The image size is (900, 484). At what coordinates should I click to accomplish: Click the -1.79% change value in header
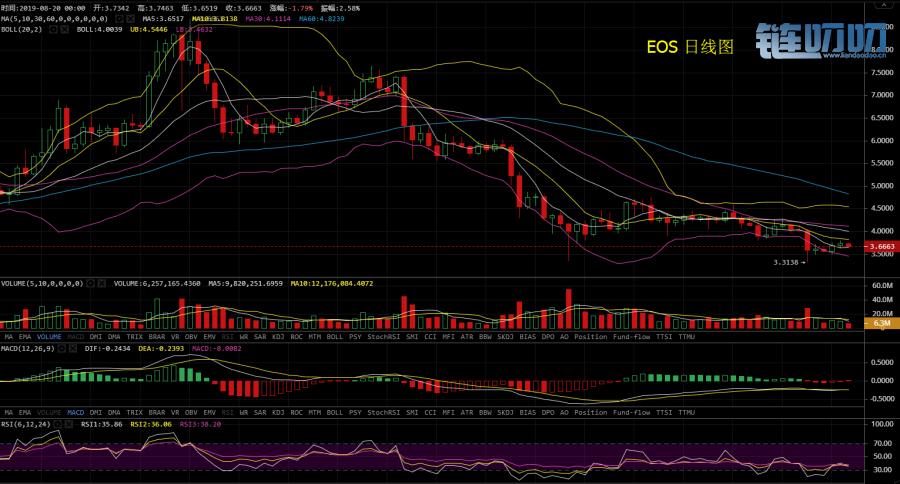300,9
